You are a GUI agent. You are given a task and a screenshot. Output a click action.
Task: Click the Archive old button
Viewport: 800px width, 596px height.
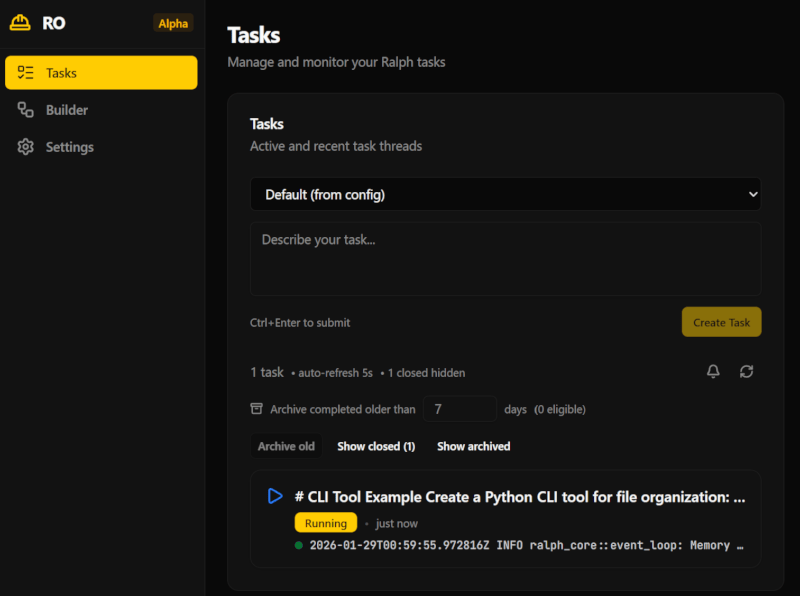[x=286, y=446]
